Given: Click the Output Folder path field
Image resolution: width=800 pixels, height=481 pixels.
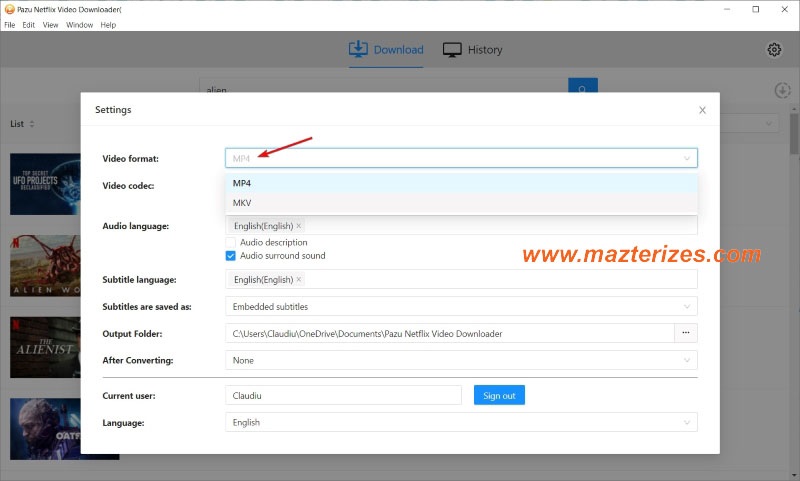Looking at the screenshot, I should [x=450, y=333].
